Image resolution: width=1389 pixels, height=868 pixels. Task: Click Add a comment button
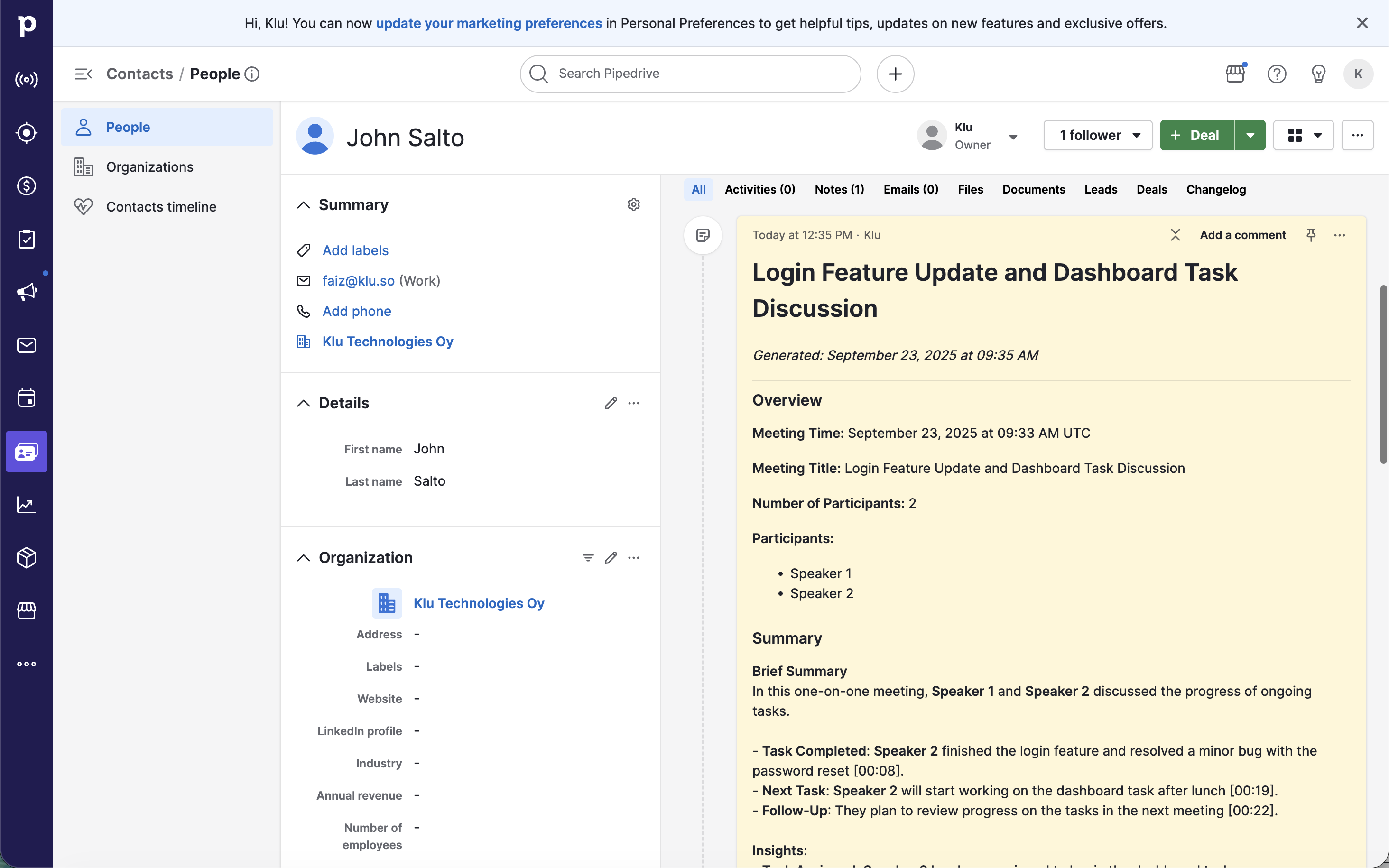point(1242,235)
